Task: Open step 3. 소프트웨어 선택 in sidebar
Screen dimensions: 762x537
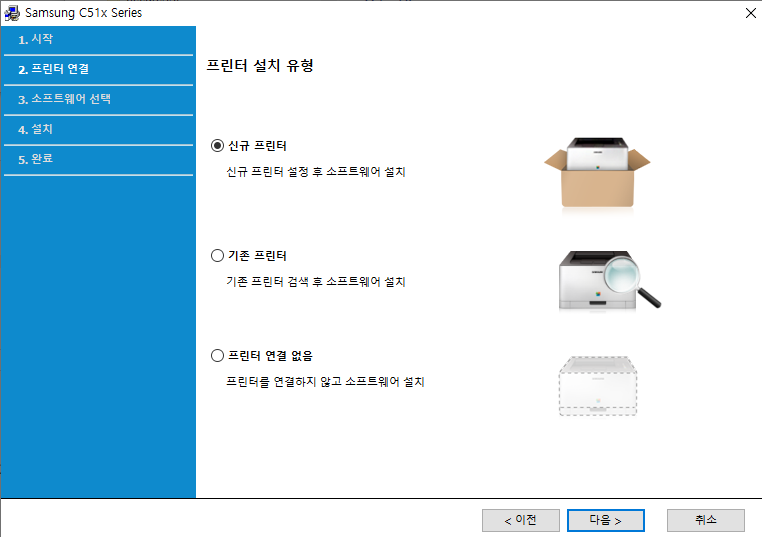Action: coord(99,100)
